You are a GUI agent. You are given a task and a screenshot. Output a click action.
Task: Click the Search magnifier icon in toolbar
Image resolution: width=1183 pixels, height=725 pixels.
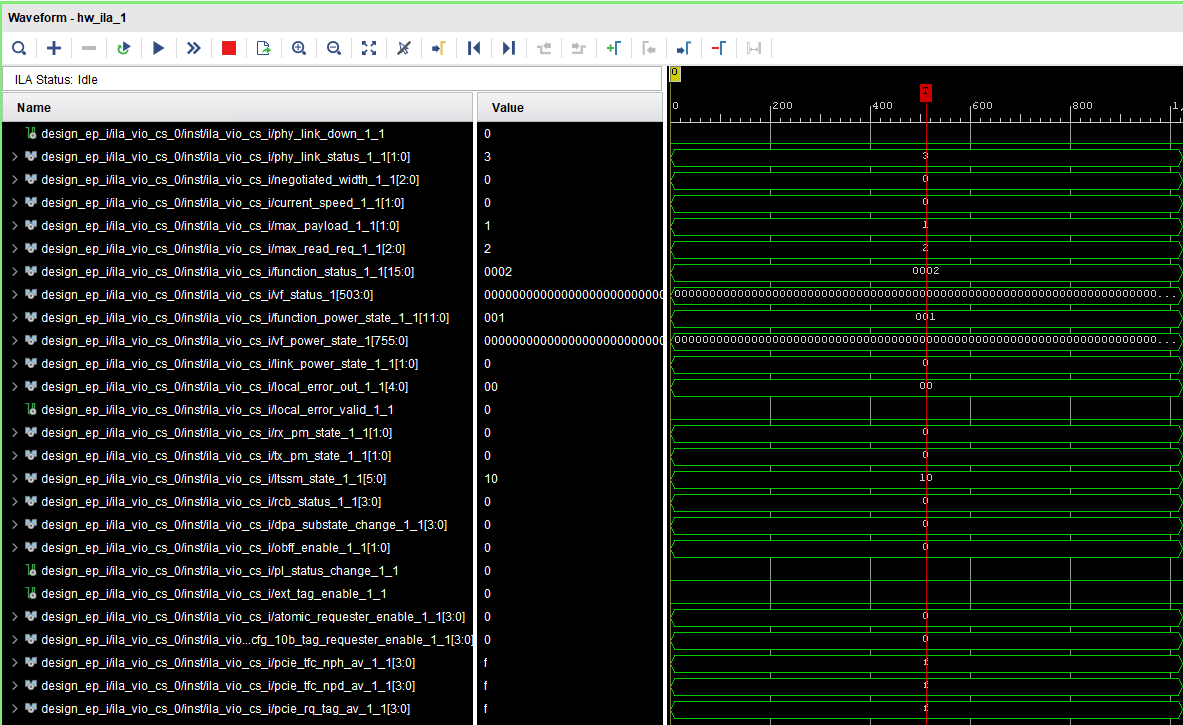[x=19, y=48]
